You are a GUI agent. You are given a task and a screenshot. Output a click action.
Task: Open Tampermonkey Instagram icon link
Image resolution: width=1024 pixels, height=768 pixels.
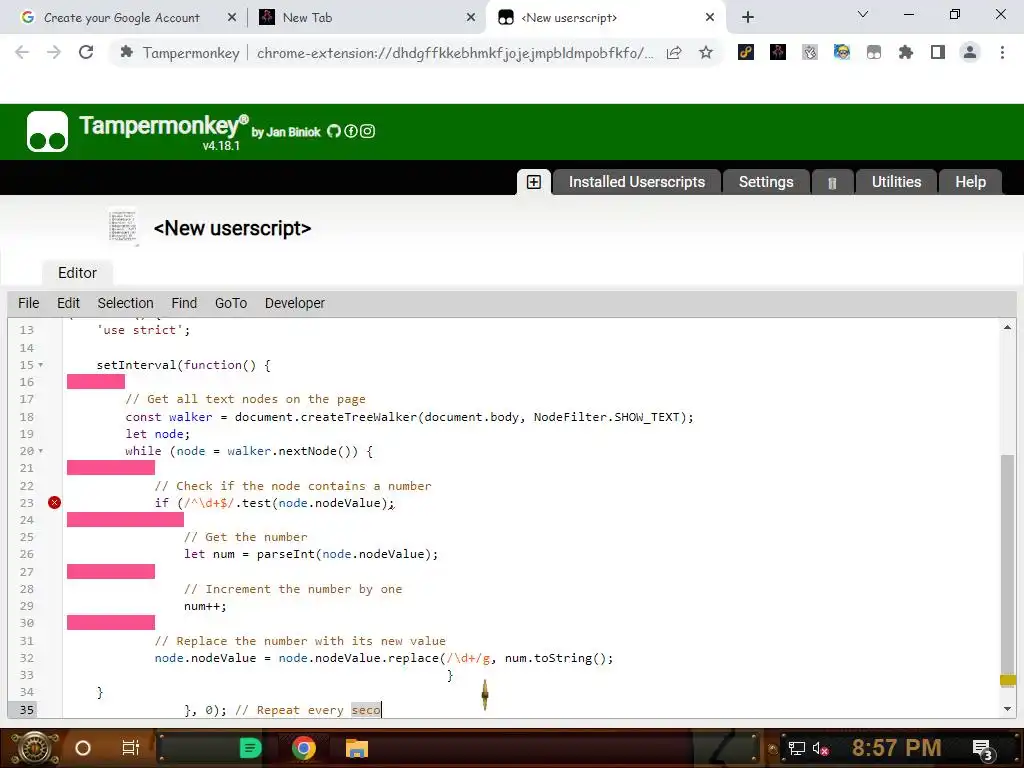[368, 131]
